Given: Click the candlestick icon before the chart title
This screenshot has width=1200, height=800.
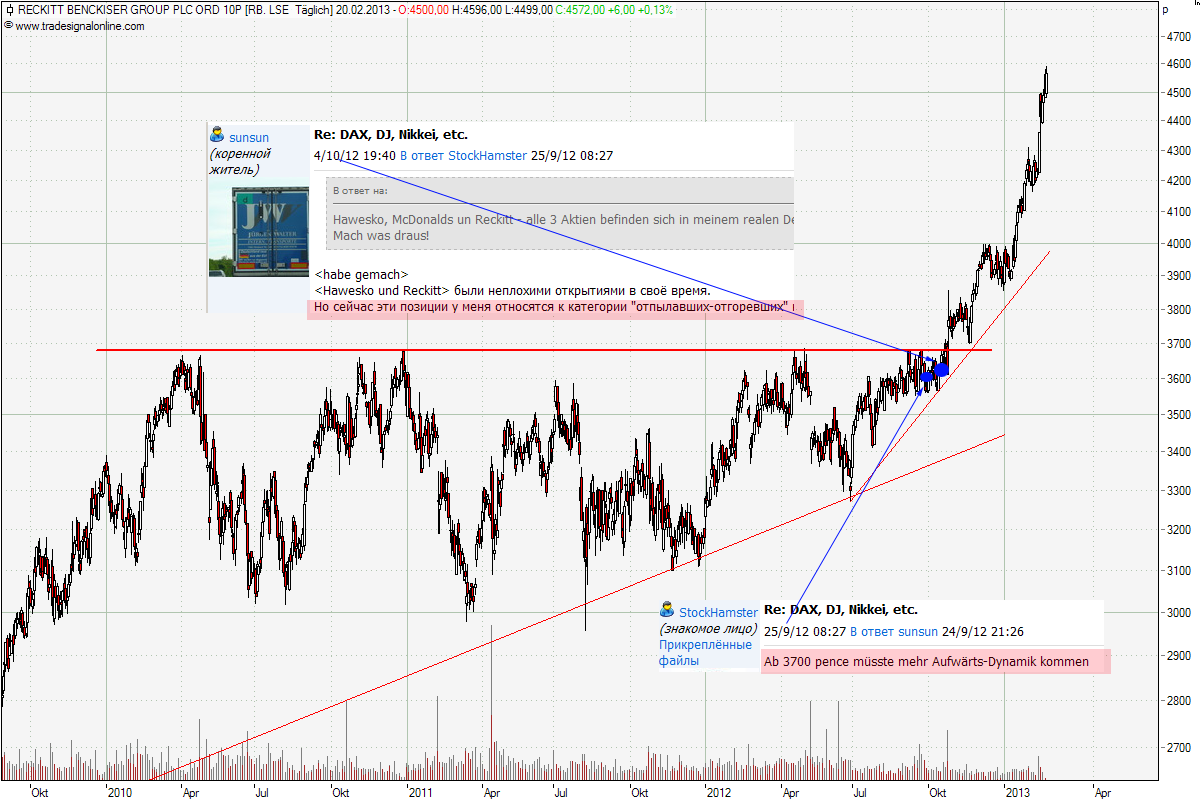Looking at the screenshot, I should [10, 10].
